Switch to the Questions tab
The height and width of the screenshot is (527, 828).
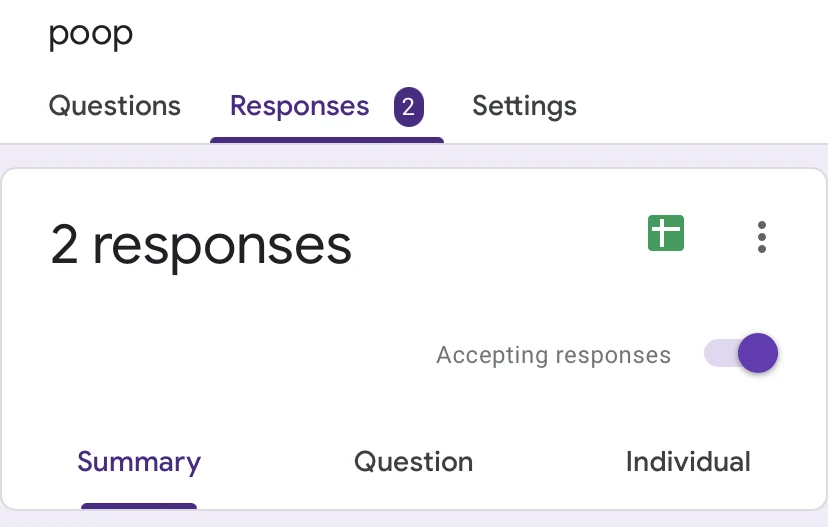[115, 106]
